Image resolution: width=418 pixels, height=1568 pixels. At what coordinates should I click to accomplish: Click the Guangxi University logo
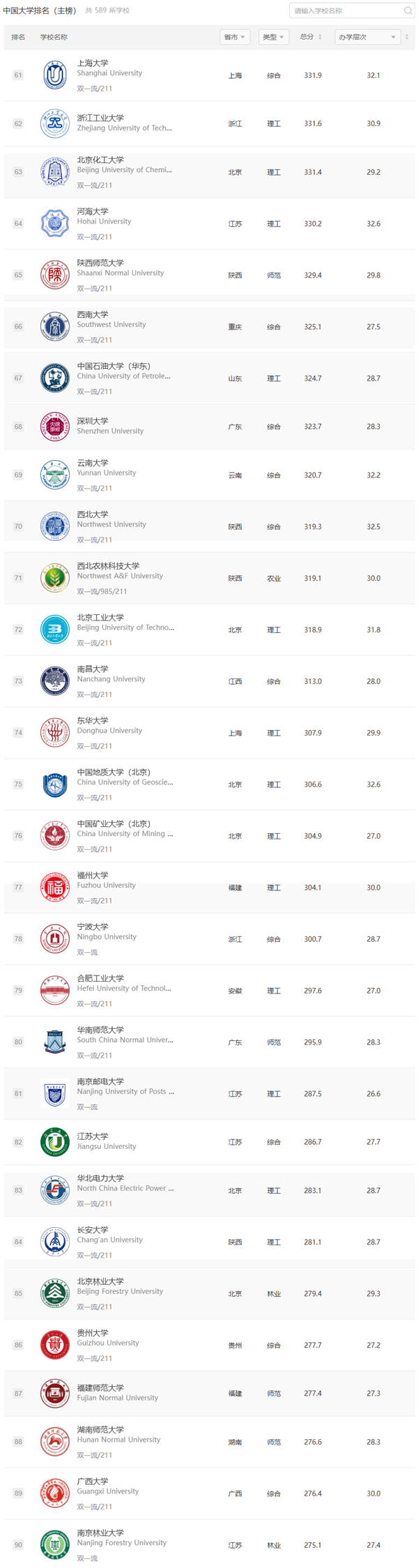(x=54, y=1493)
